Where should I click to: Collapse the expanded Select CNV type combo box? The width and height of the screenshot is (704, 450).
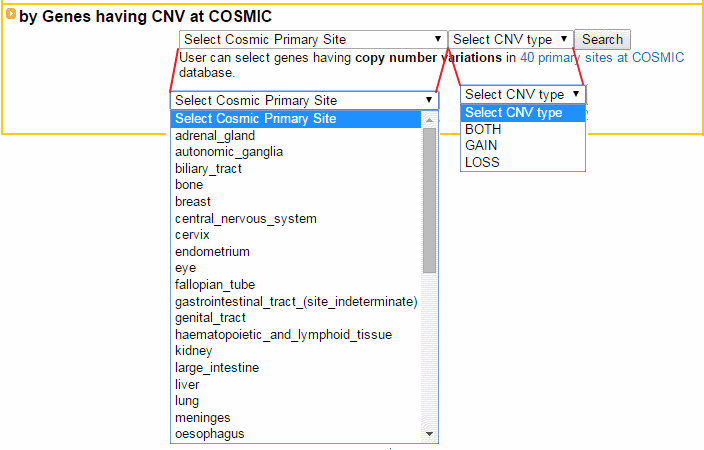pos(523,94)
